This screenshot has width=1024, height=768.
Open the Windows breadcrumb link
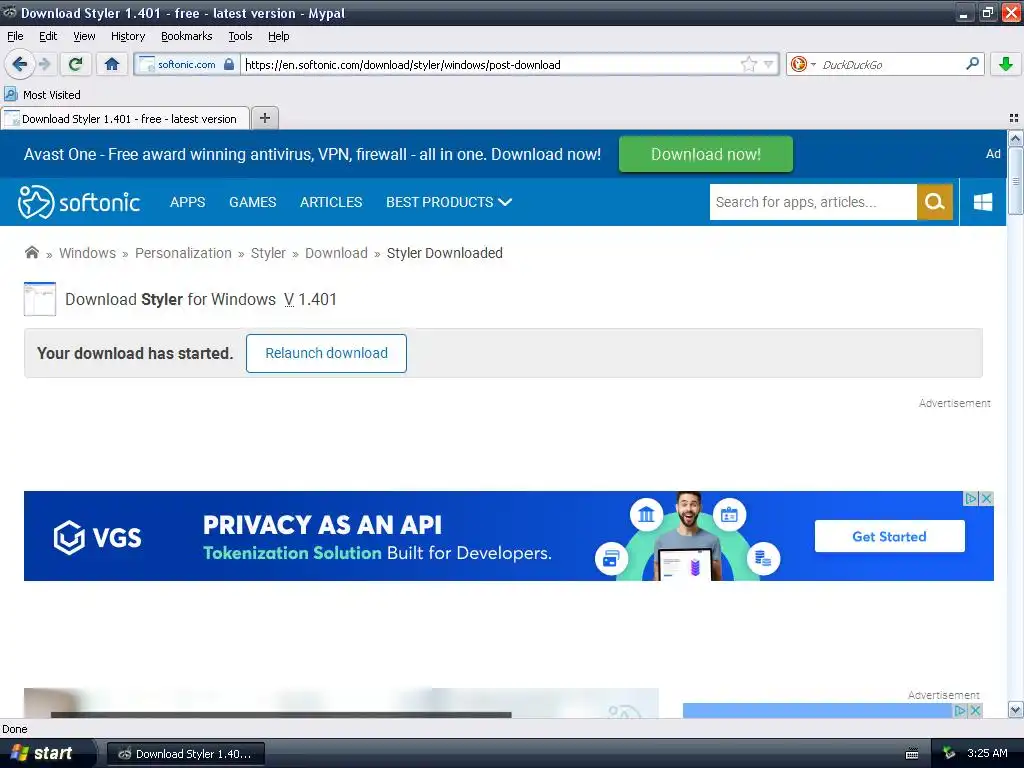(88, 253)
